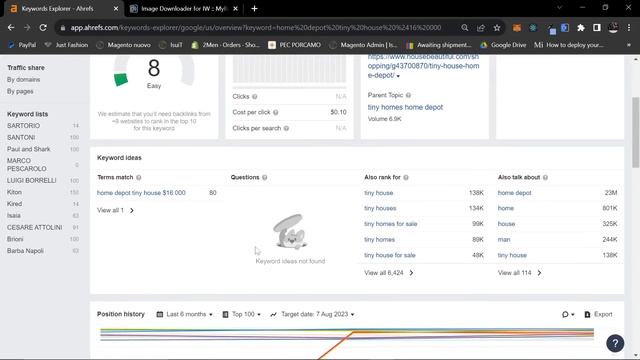This screenshot has width=640, height=360.
Task: Open the Top 100 filter dropdown
Action: 242,314
